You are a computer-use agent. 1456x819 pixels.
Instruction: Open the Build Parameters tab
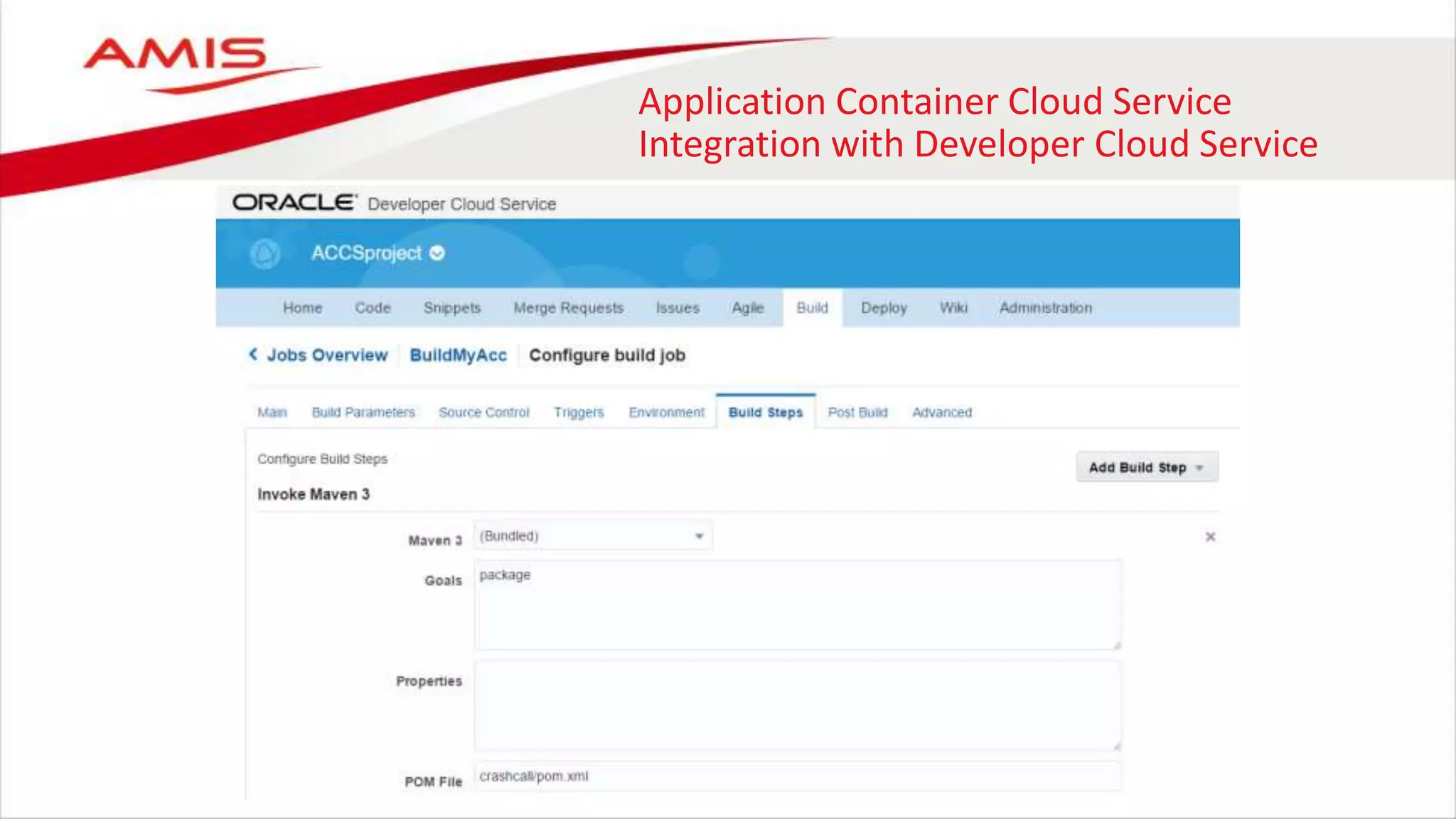(363, 412)
